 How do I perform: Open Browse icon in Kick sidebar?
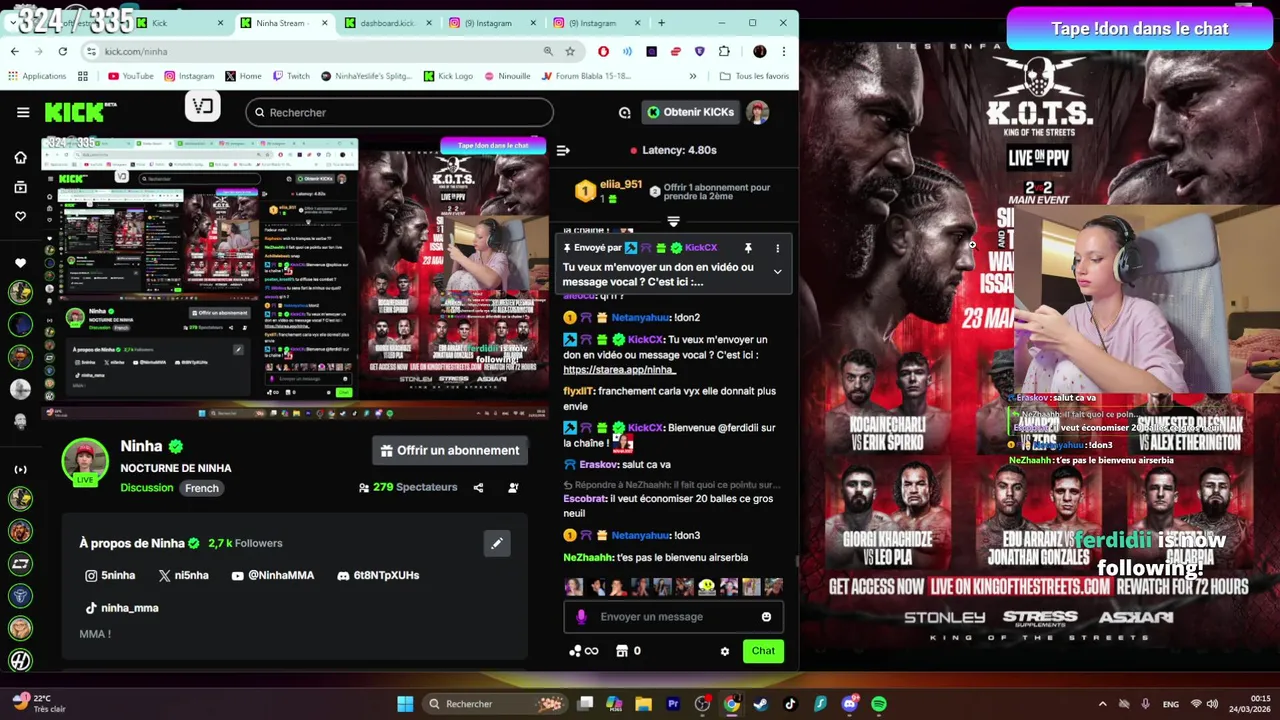pos(20,187)
